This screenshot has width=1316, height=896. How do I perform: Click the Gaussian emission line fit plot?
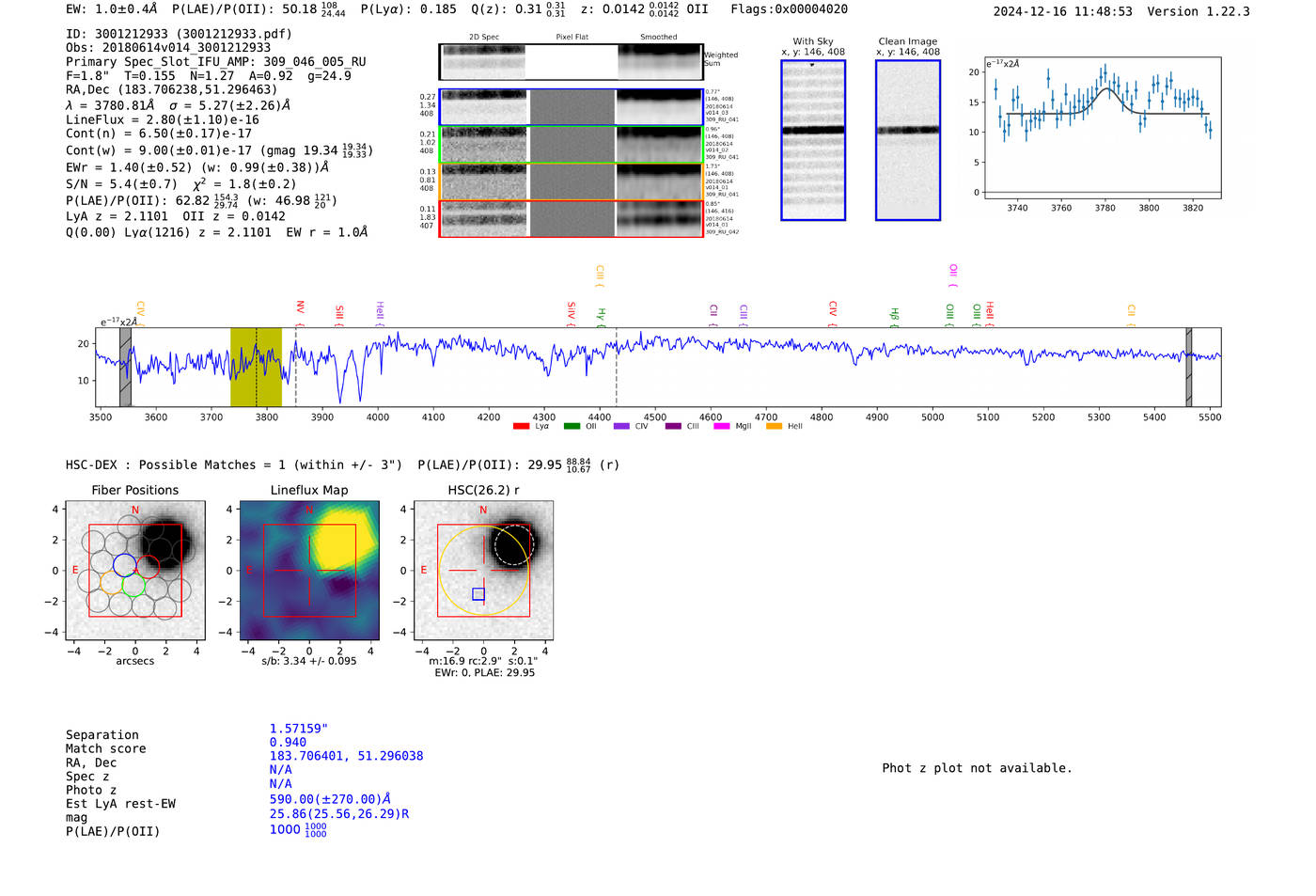click(1102, 128)
